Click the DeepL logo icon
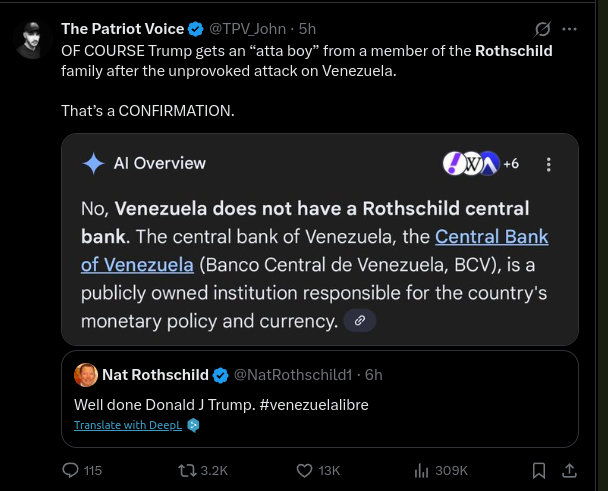This screenshot has height=491, width=608. tap(194, 425)
